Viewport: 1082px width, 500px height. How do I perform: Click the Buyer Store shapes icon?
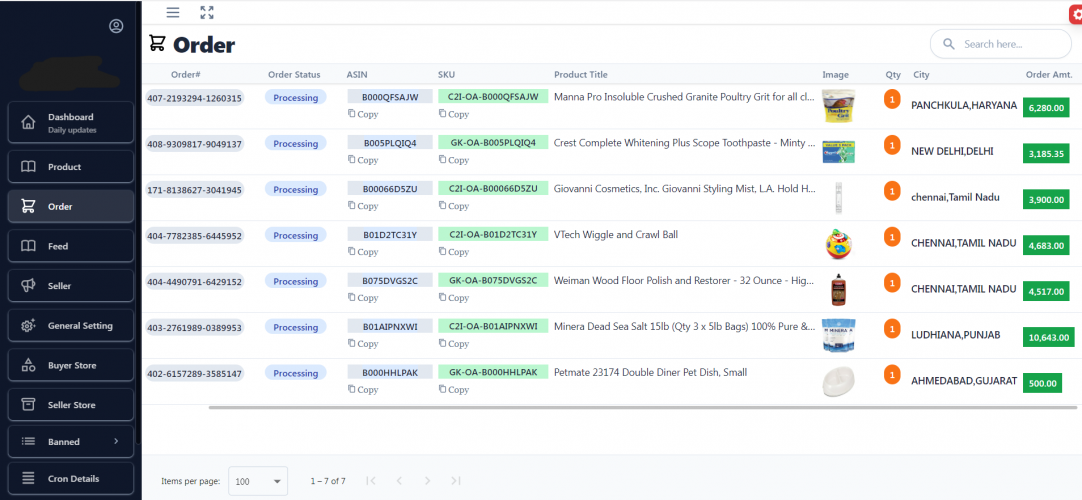coord(28,366)
